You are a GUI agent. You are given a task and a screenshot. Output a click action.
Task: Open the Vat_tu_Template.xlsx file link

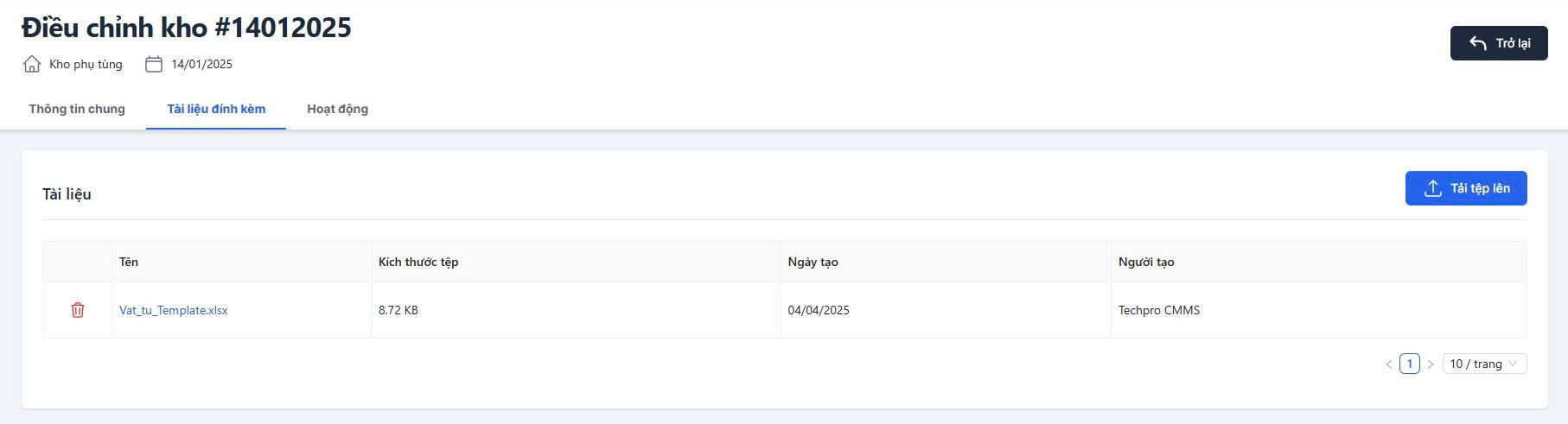(x=174, y=310)
